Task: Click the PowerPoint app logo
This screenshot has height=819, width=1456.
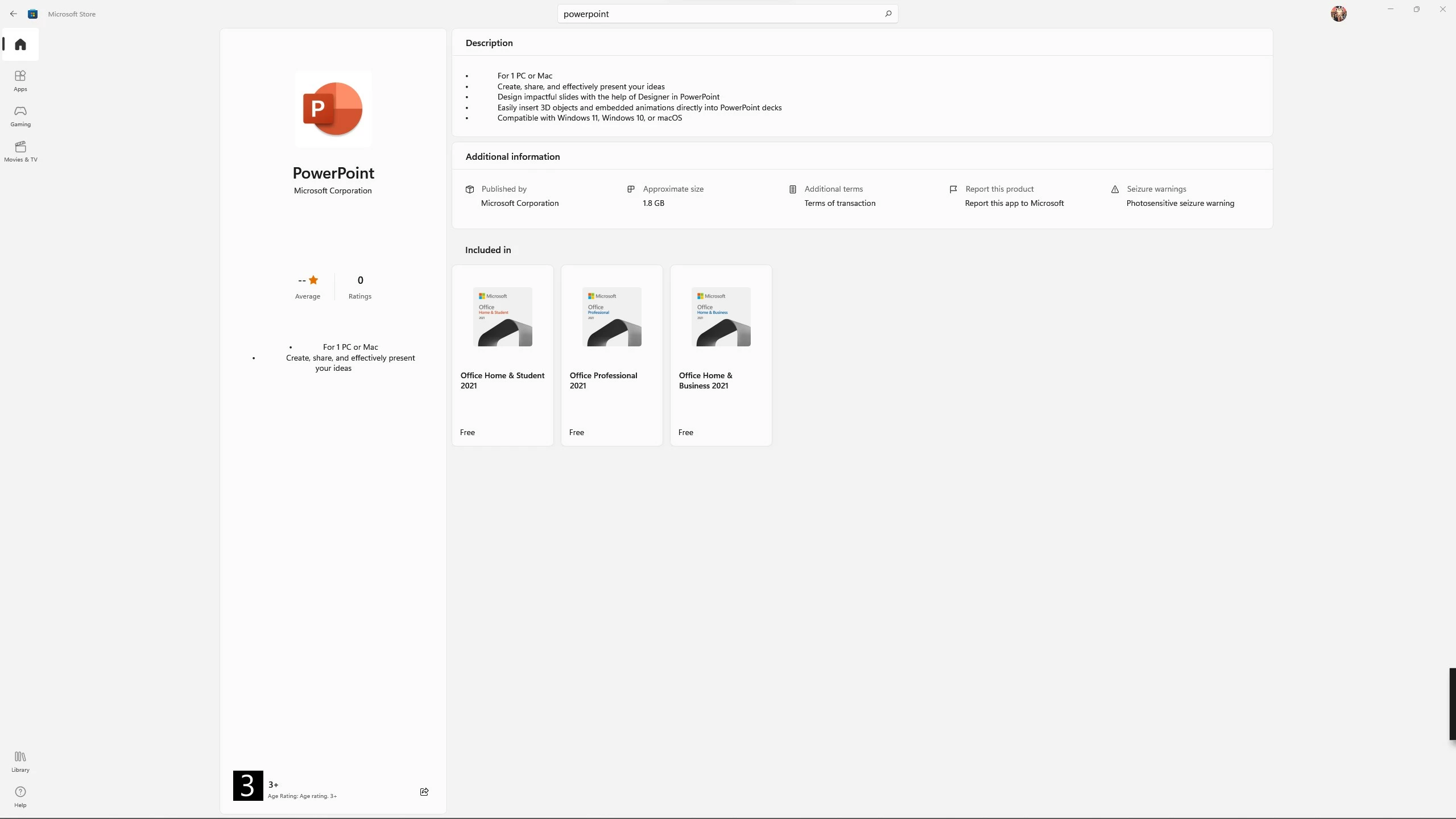Action: 333,109
